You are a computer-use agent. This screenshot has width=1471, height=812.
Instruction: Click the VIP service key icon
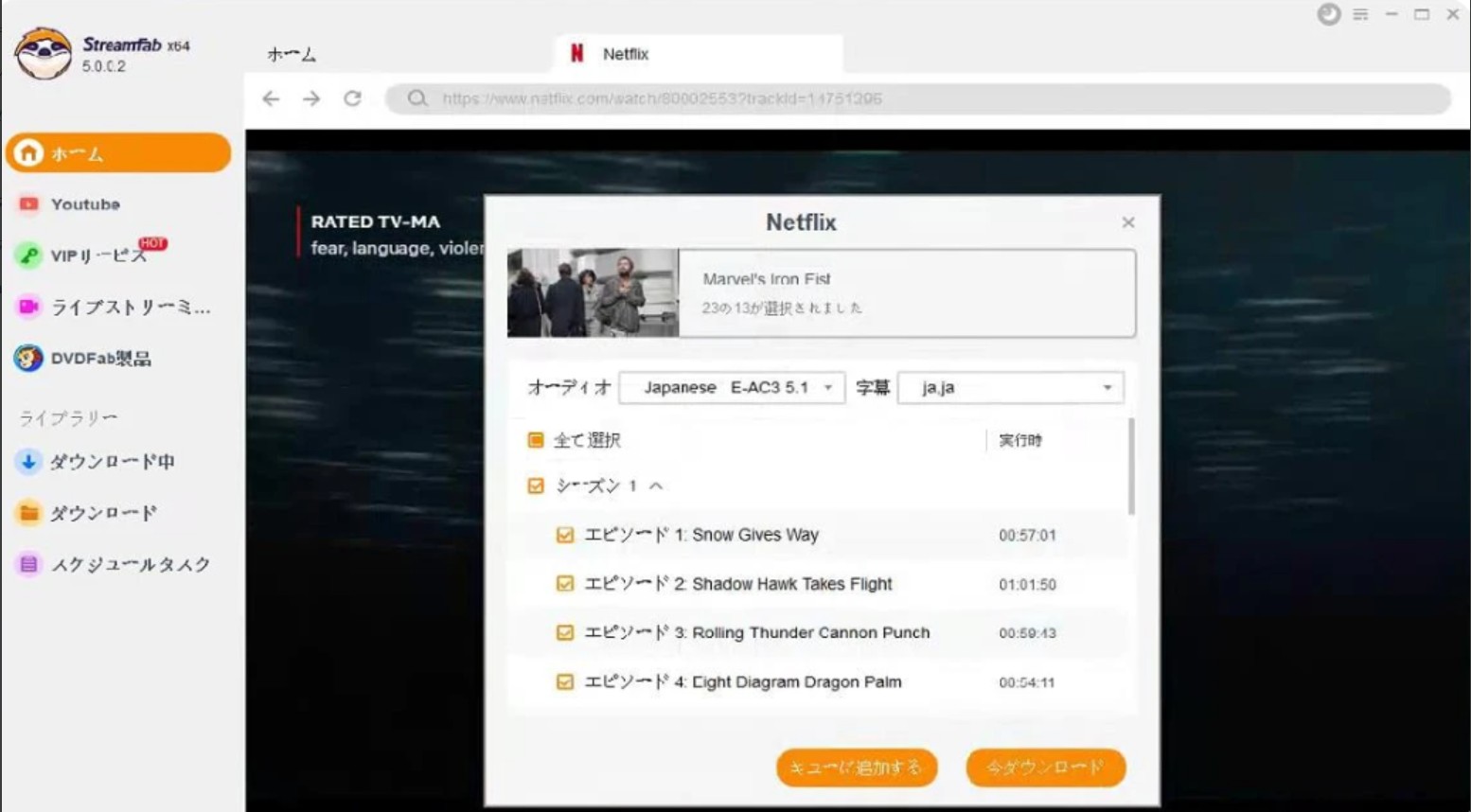(28, 256)
